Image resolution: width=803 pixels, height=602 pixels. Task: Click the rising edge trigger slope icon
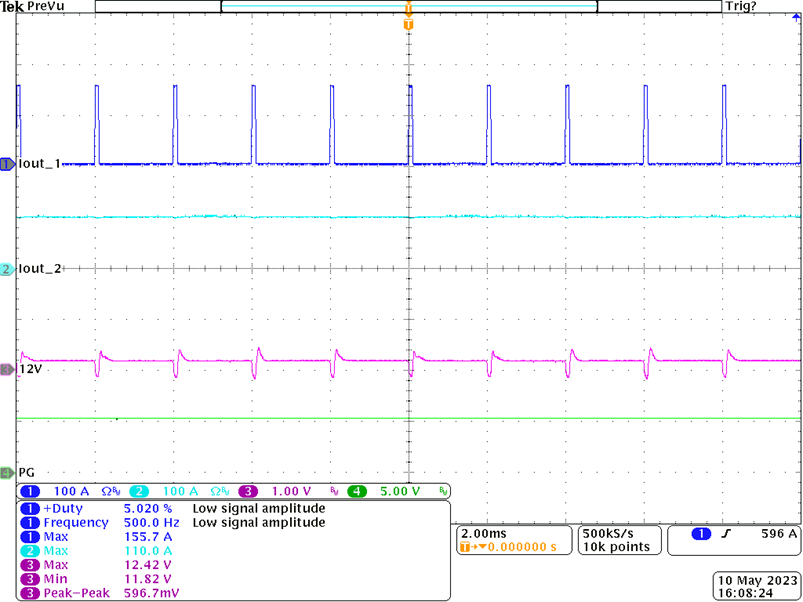coord(726,534)
